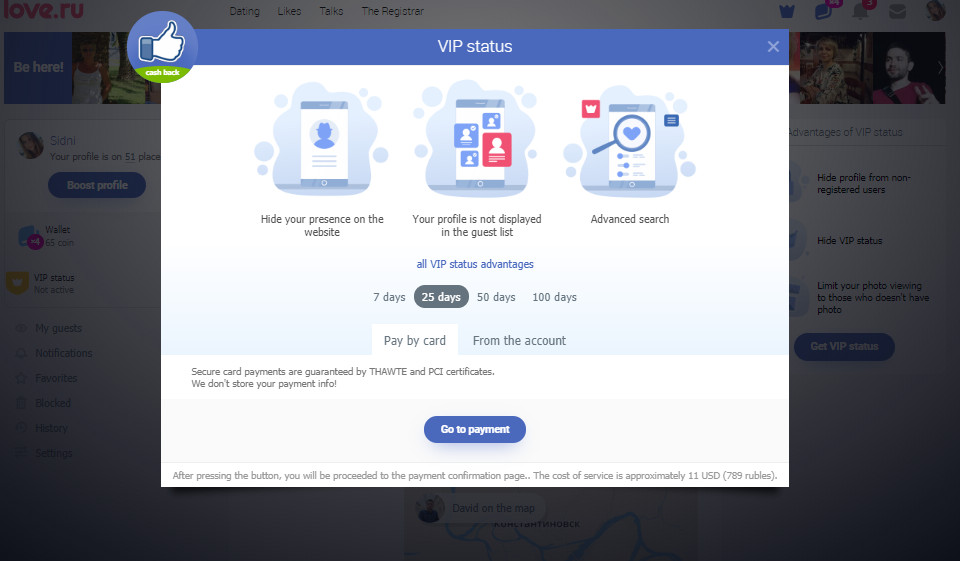Viewport: 960px width, 561px height.
Task: Advance the photo carousel with right arrow
Action: [940, 68]
